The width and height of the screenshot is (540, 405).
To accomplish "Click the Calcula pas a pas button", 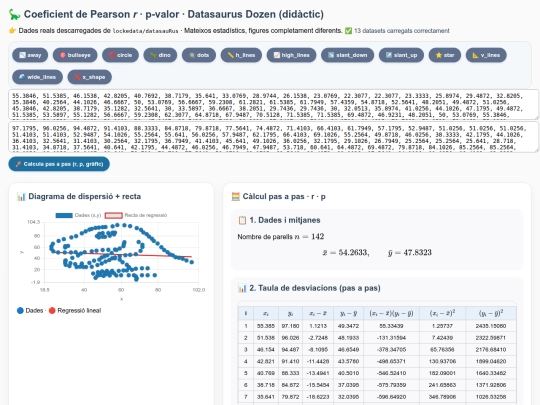I will tap(59, 164).
